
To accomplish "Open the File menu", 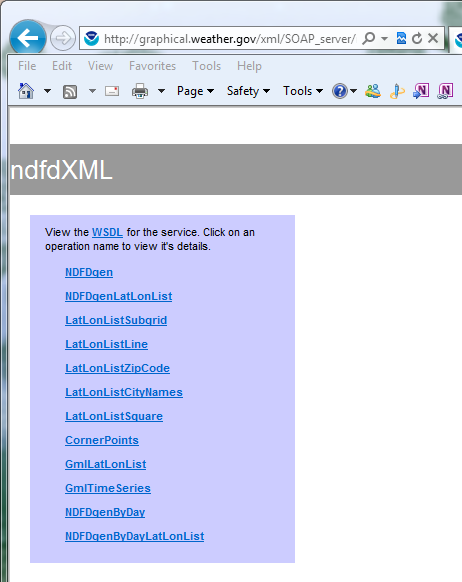I will [27, 66].
